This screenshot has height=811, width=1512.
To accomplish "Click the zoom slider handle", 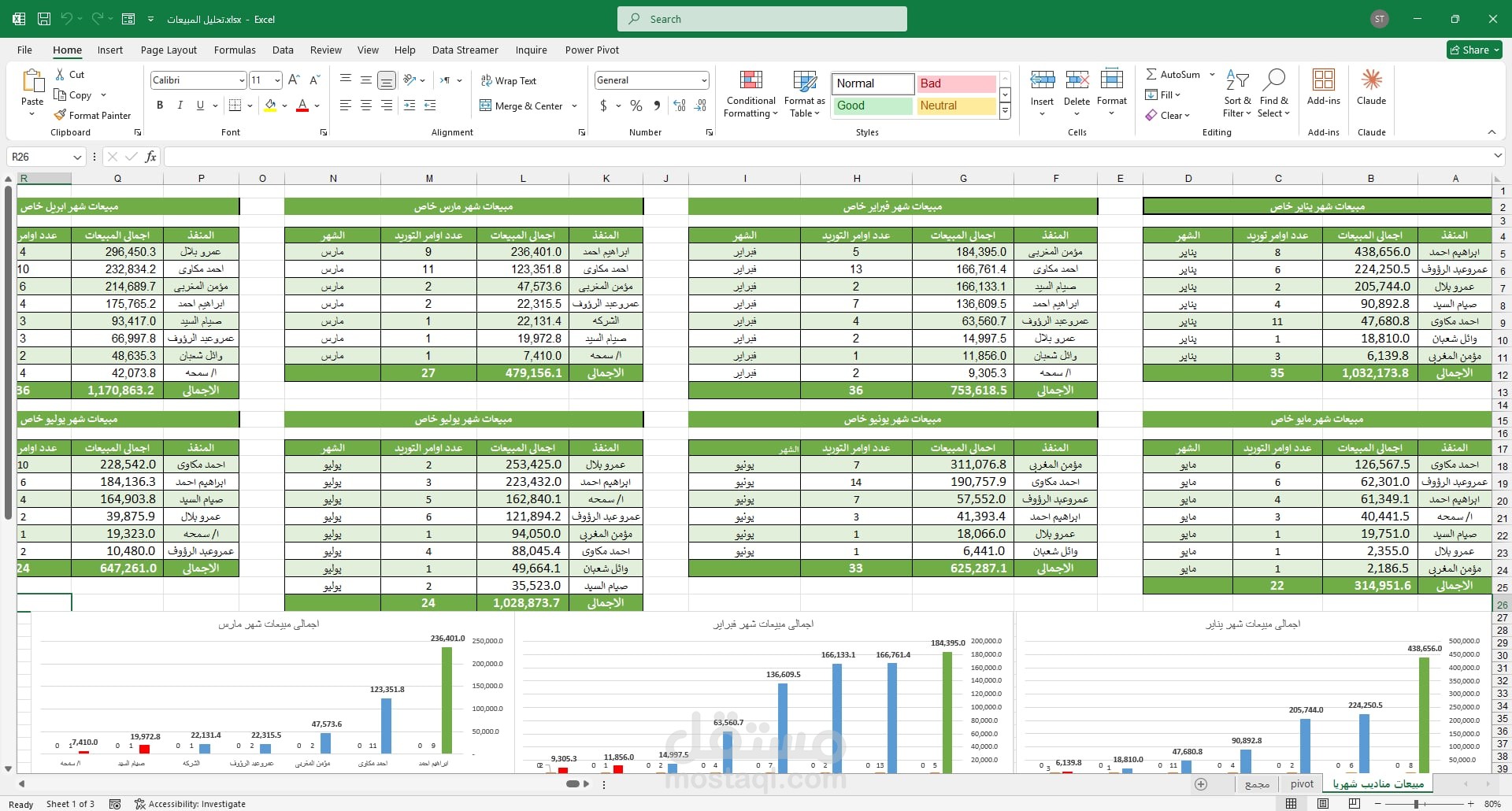I will 1416,804.
